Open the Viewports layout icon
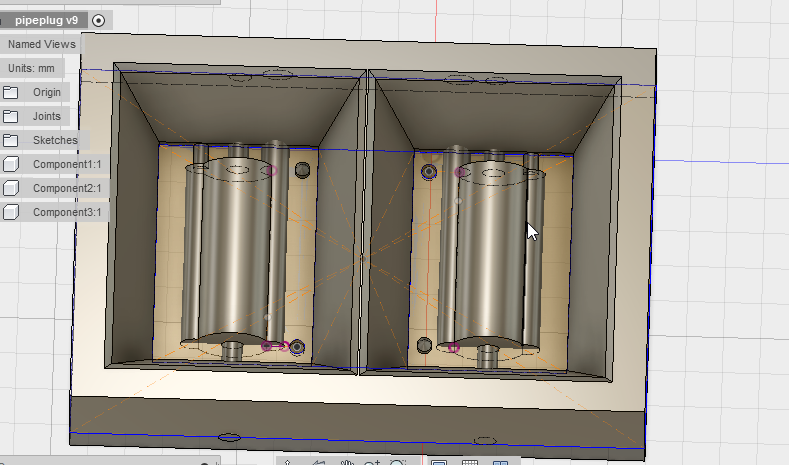Image resolution: width=789 pixels, height=465 pixels. click(x=500, y=462)
